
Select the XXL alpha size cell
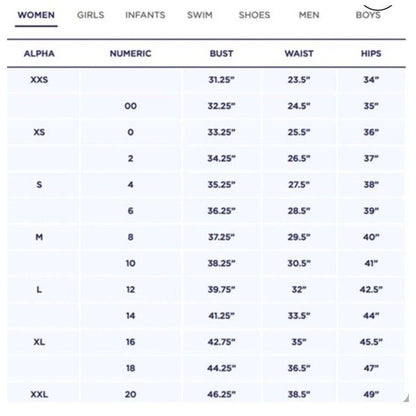coord(39,394)
